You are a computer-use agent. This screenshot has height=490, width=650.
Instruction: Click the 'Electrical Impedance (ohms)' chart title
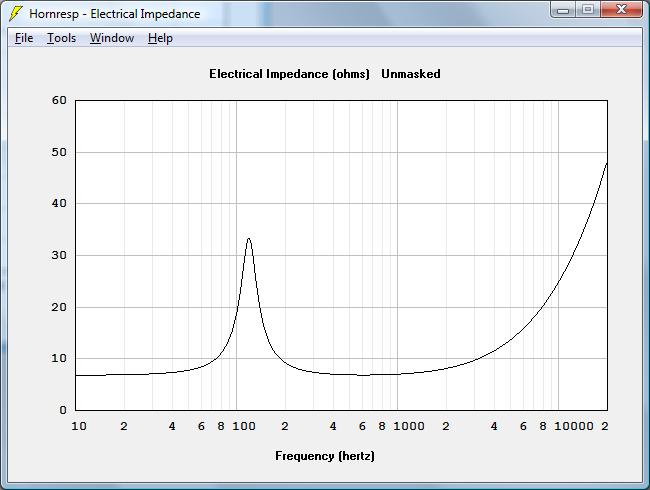tap(289, 74)
